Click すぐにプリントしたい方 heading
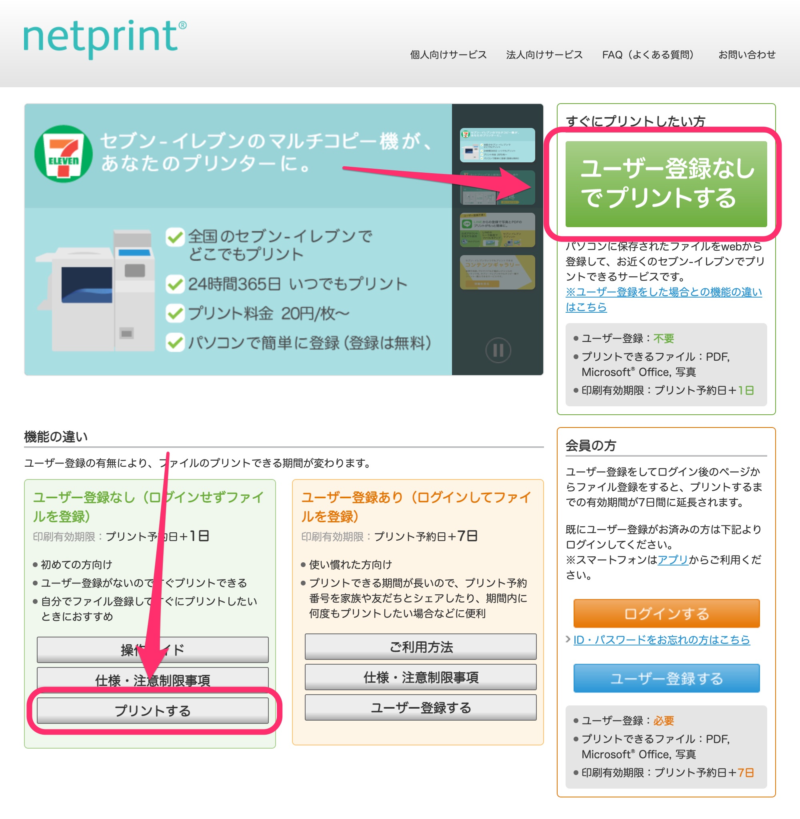This screenshot has height=819, width=800. (x=635, y=121)
